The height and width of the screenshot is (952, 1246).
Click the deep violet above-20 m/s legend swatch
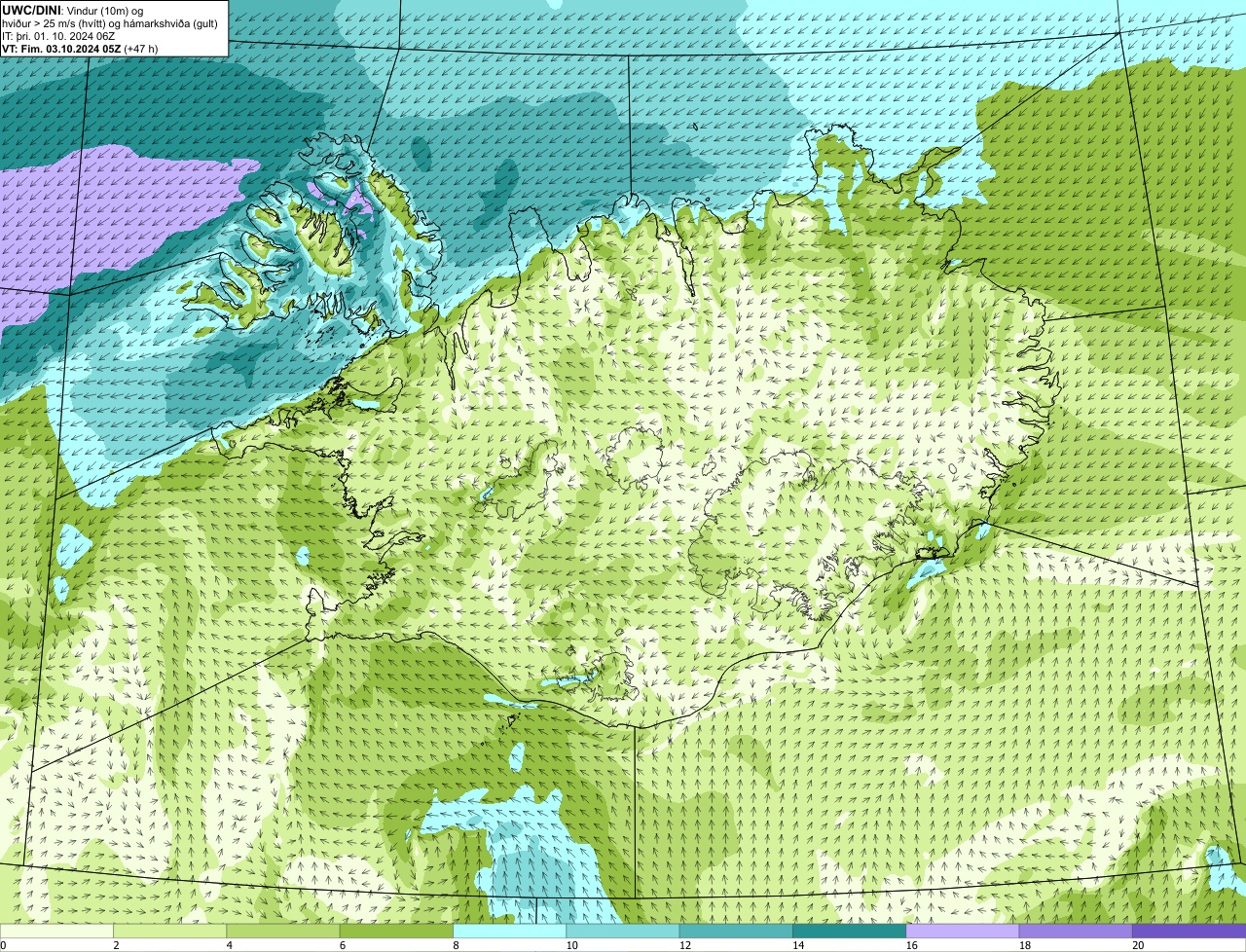pyautogui.click(x=1190, y=932)
